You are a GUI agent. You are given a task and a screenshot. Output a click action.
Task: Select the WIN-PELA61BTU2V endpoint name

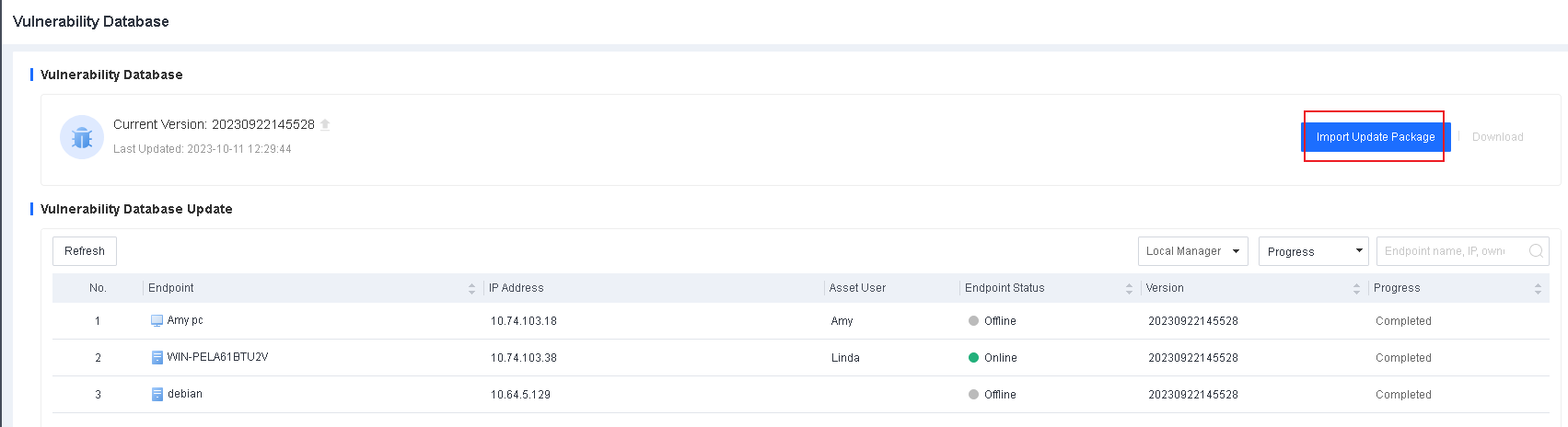click(x=217, y=357)
